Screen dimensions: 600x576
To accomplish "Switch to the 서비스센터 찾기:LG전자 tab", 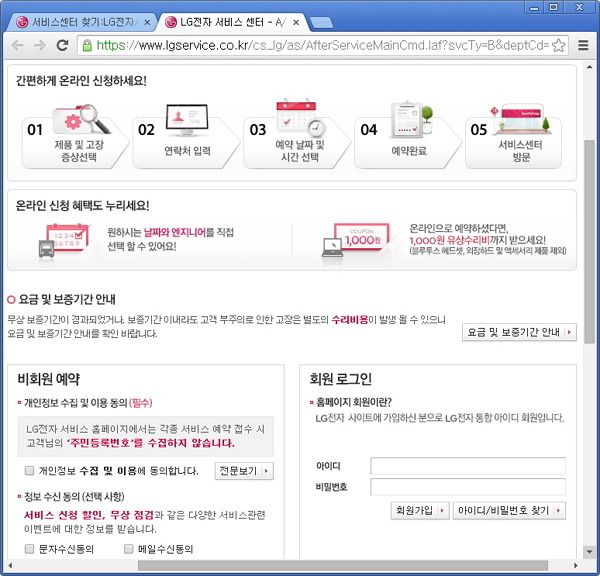I will coord(80,22).
